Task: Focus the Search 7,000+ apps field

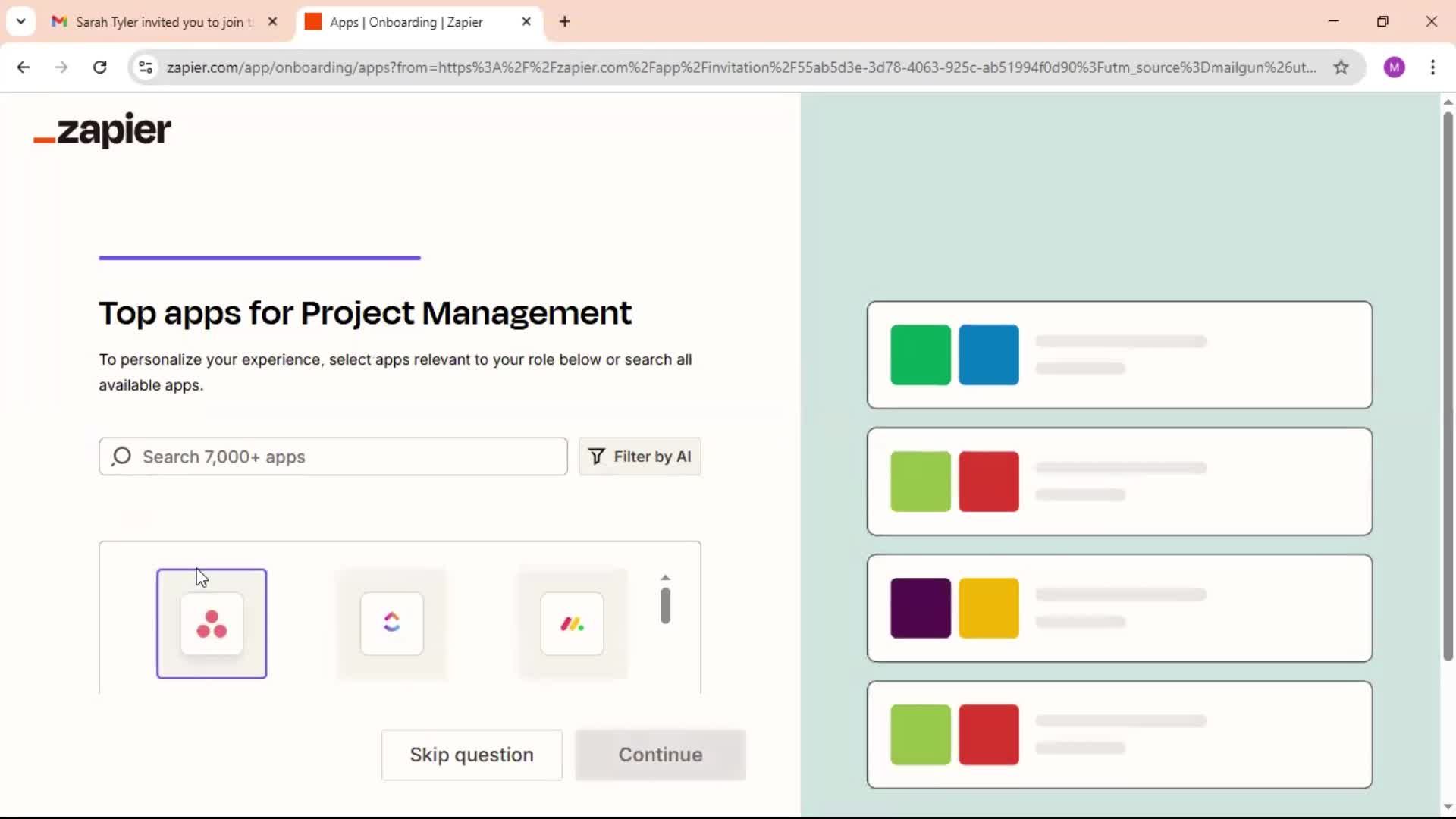Action: (333, 457)
